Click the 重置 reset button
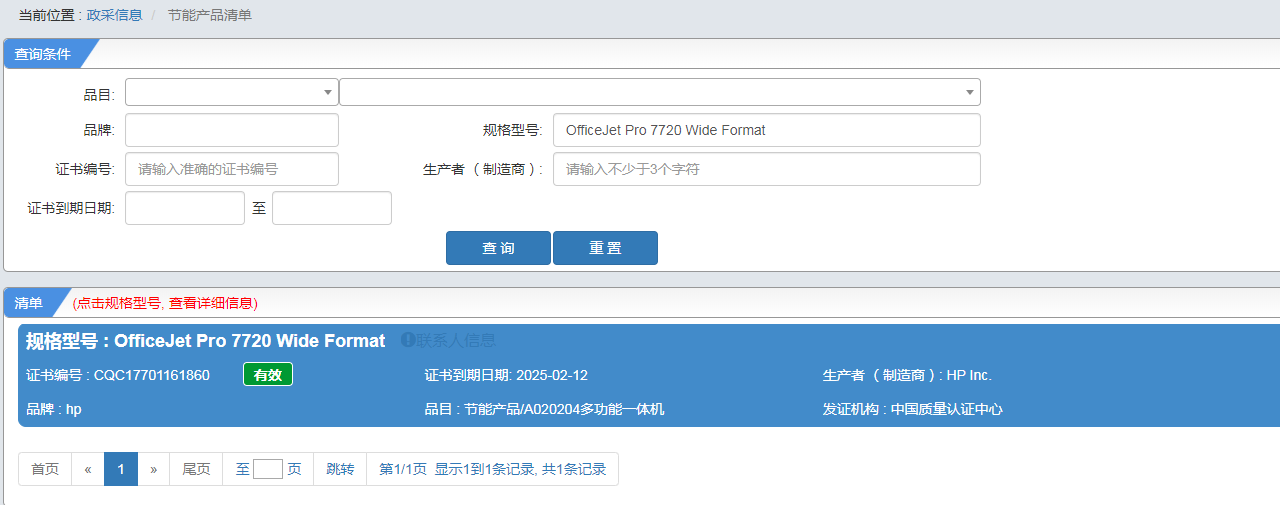This screenshot has width=1280, height=505. coord(605,248)
